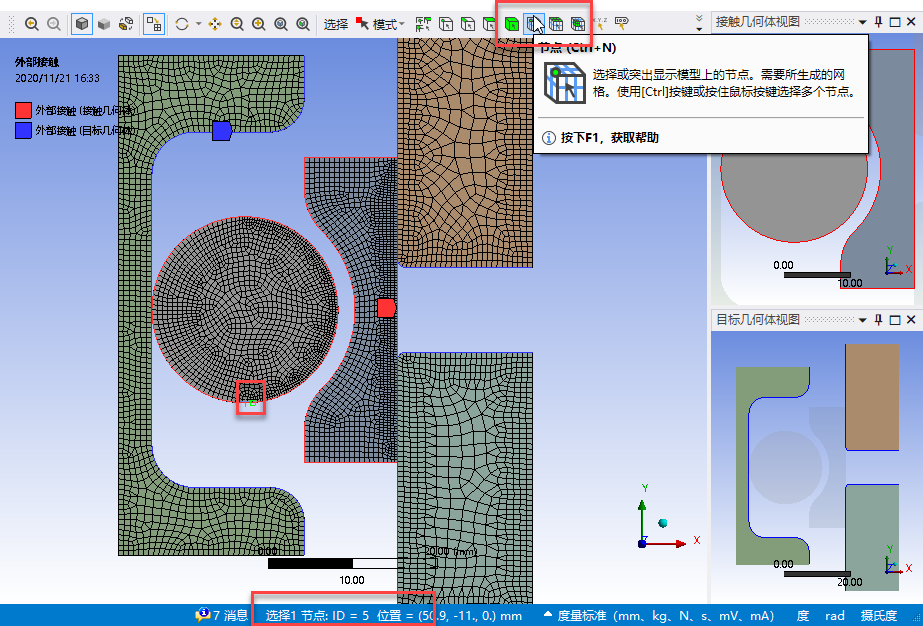Click the 度量标准 (mm, kg, N) unit text

click(x=666, y=616)
